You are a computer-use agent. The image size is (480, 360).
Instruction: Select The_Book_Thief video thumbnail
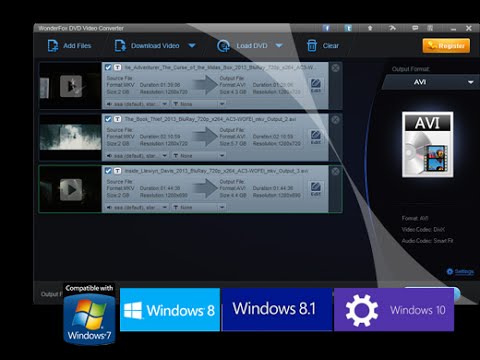point(70,137)
